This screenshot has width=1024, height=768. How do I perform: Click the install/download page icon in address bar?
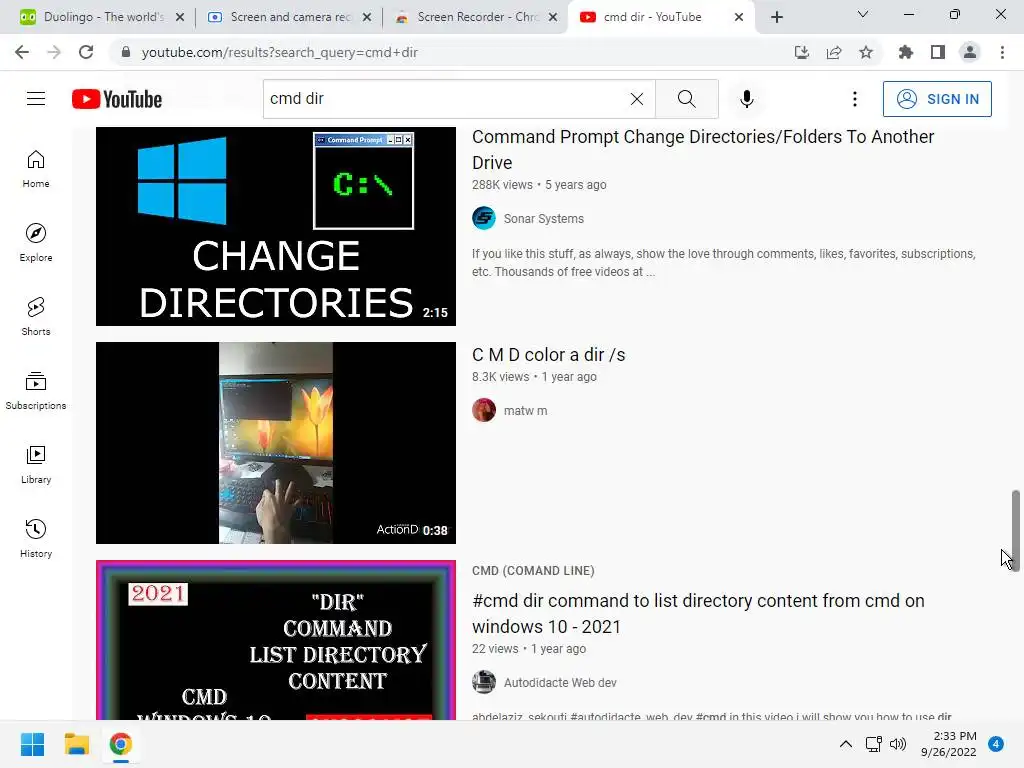801,52
